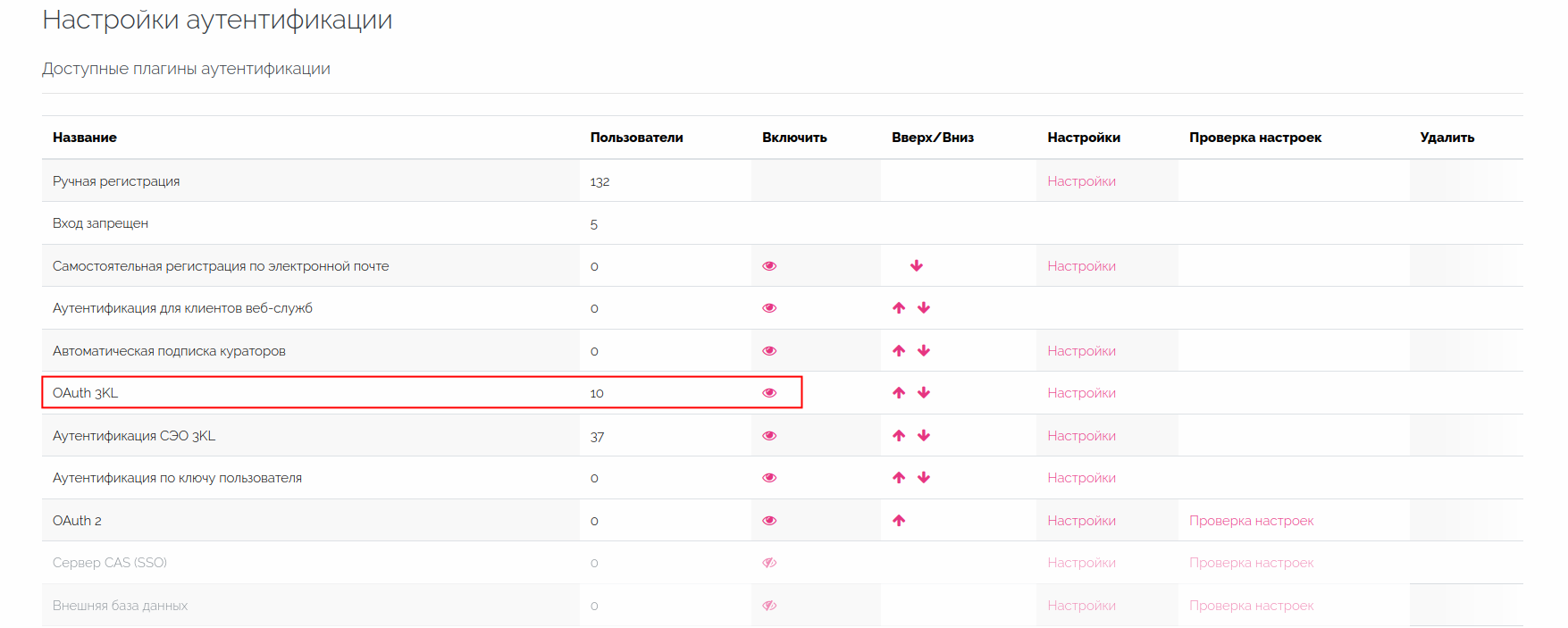Toggle visibility of Аутентификация СЭО 3KL
Screen dimensions: 1568x628
(x=769, y=436)
